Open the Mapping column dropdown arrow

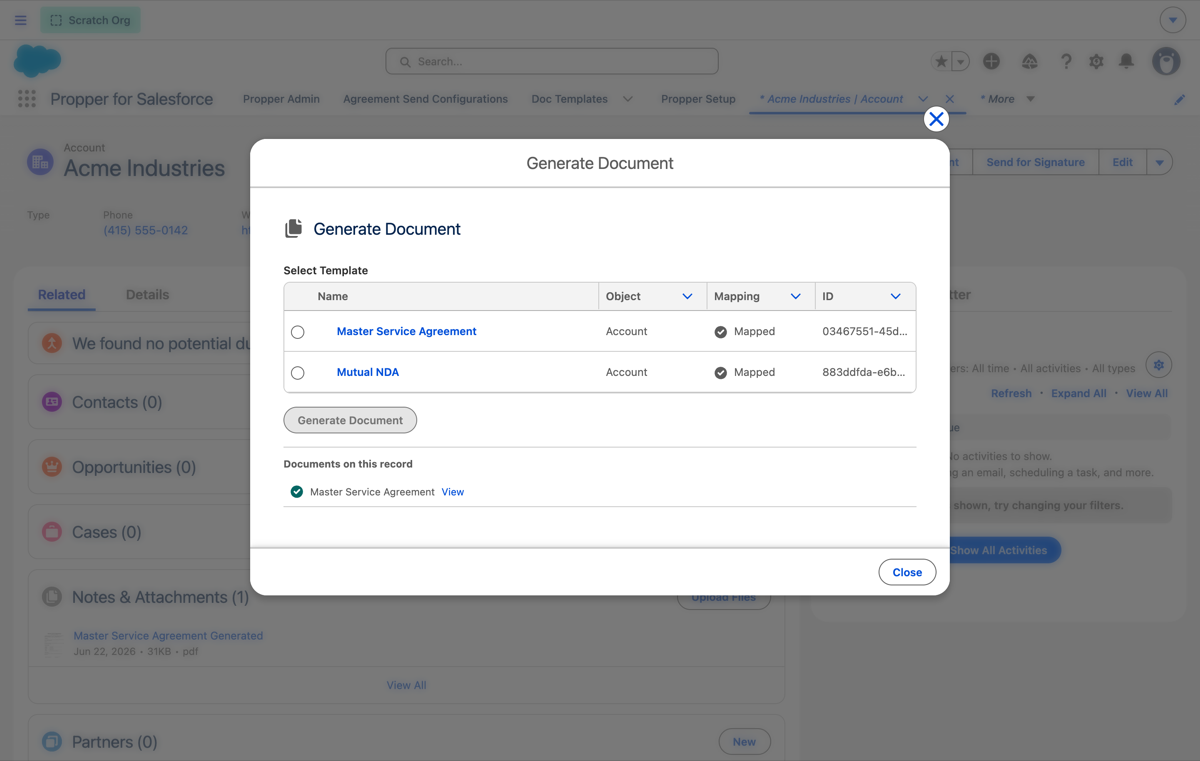point(795,297)
